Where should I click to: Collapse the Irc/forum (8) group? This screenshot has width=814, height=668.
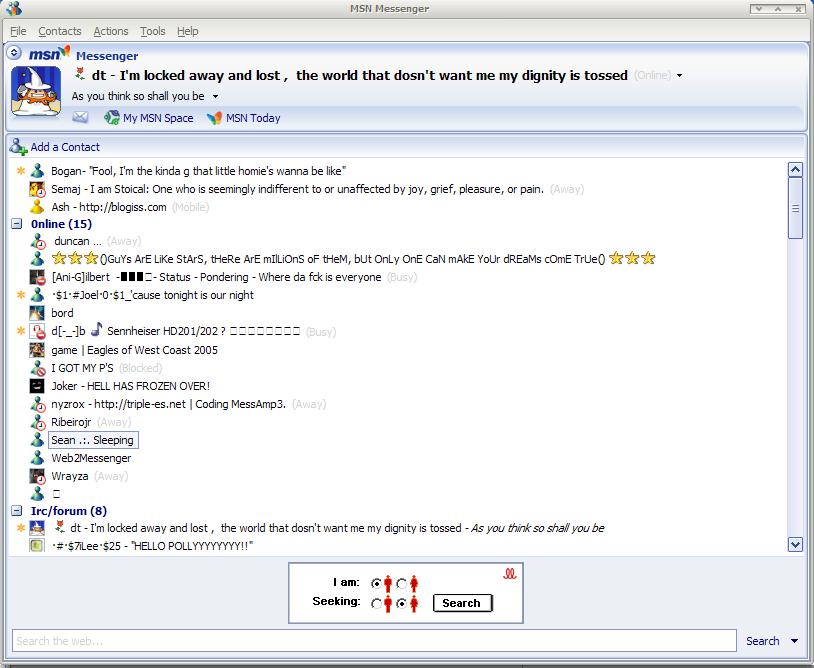tap(17, 511)
